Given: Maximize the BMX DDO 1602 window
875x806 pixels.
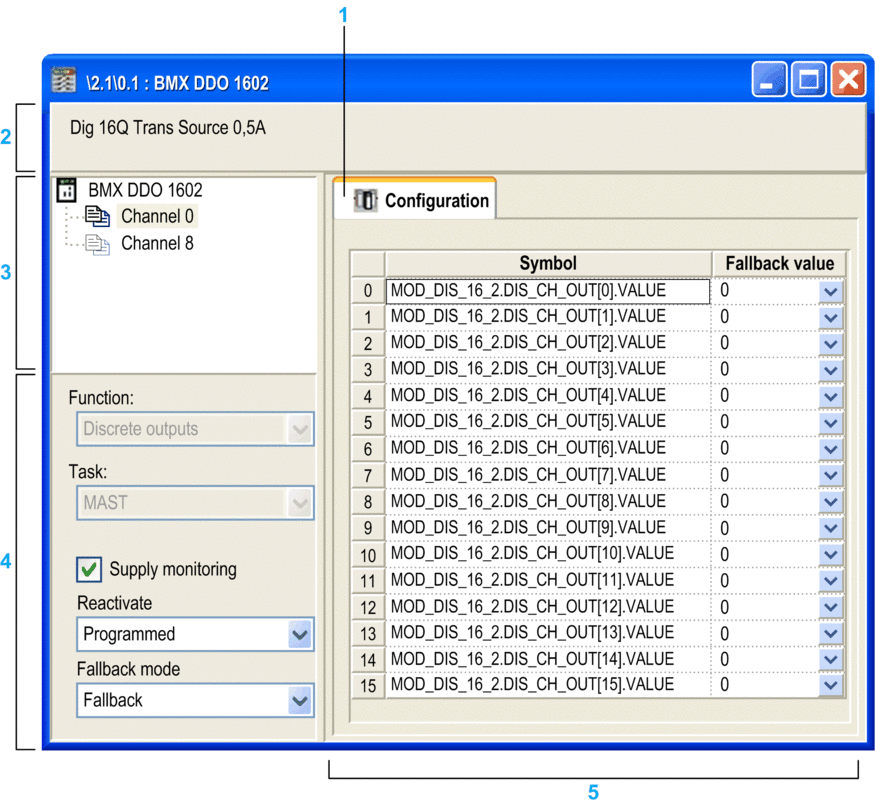Looking at the screenshot, I should click(x=809, y=79).
